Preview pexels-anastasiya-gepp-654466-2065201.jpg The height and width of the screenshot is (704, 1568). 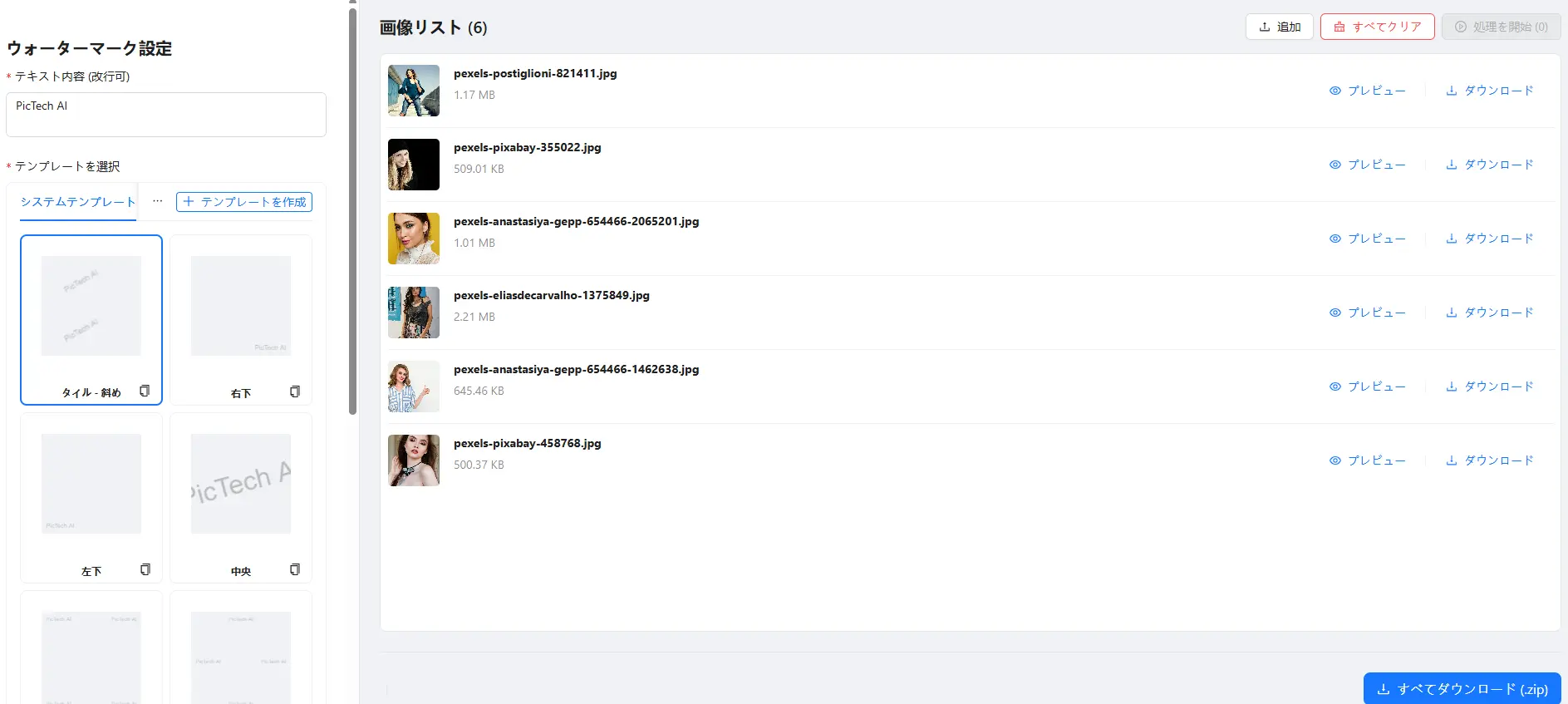[1368, 239]
